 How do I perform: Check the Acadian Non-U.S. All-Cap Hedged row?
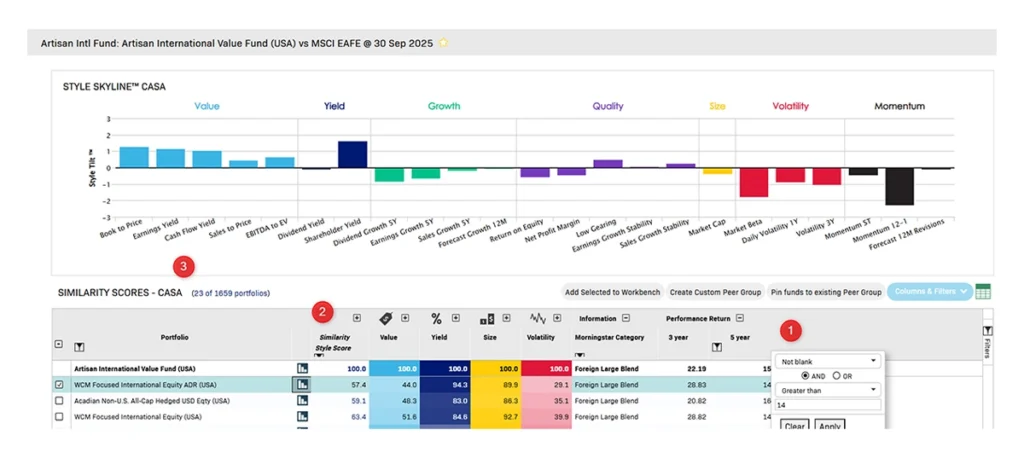(59, 400)
